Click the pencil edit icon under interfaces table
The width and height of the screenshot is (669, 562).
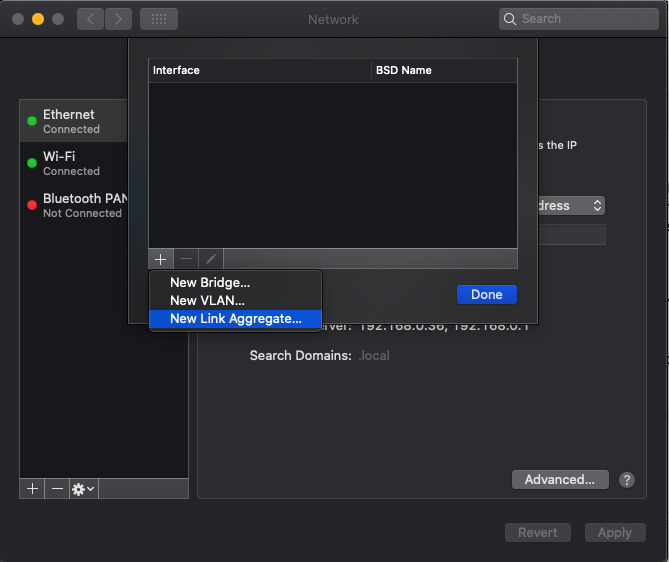click(210, 259)
